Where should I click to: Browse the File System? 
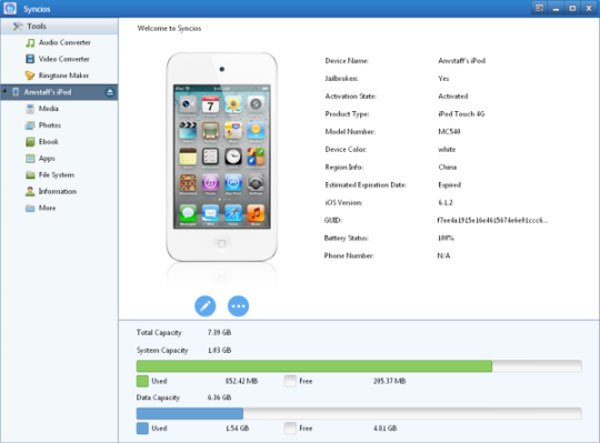(x=50, y=175)
